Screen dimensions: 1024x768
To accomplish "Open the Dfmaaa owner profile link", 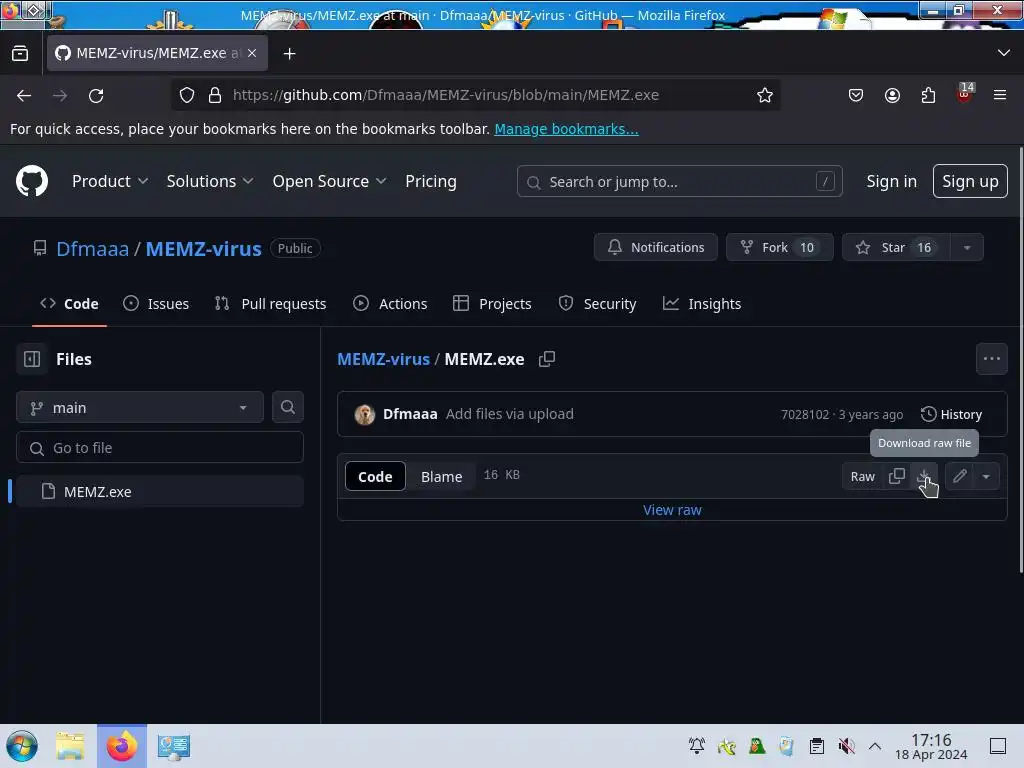I will pos(92,248).
